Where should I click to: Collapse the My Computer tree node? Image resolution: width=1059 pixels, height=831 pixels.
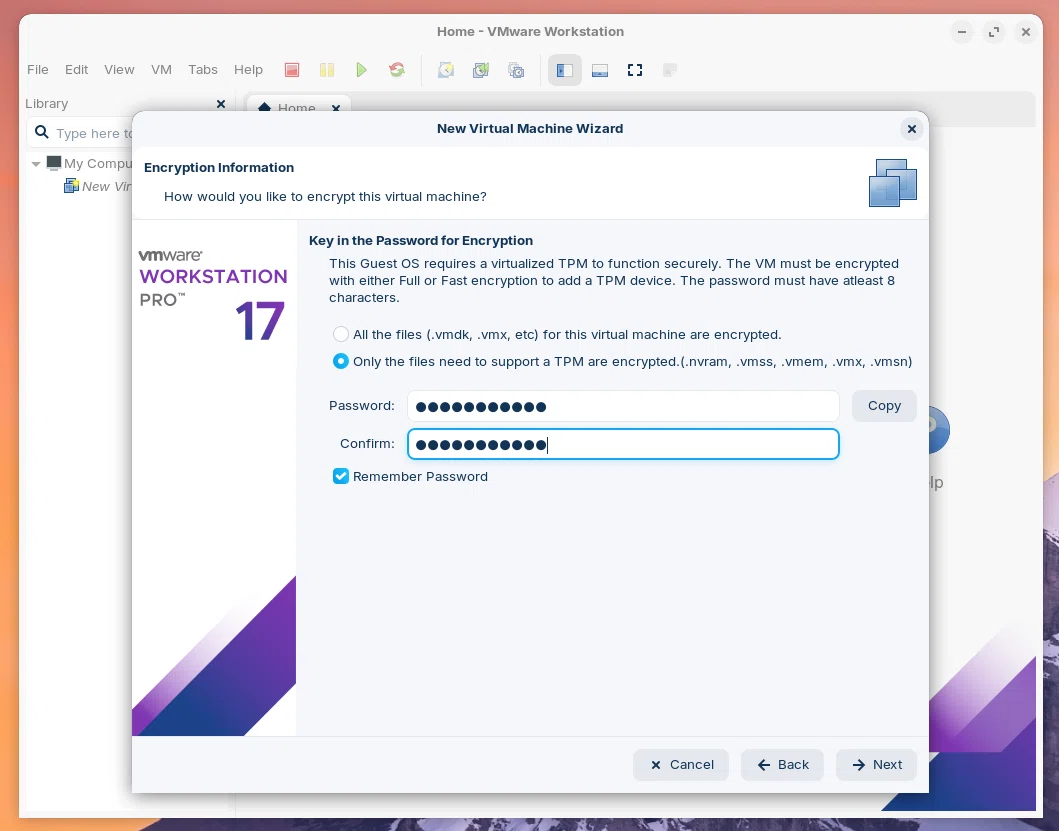(x=36, y=163)
